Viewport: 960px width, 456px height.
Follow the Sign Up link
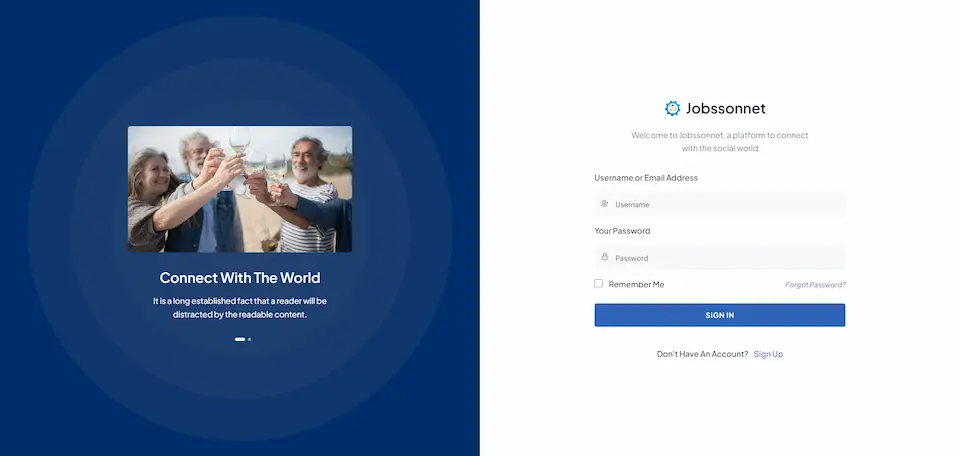pyautogui.click(x=768, y=354)
